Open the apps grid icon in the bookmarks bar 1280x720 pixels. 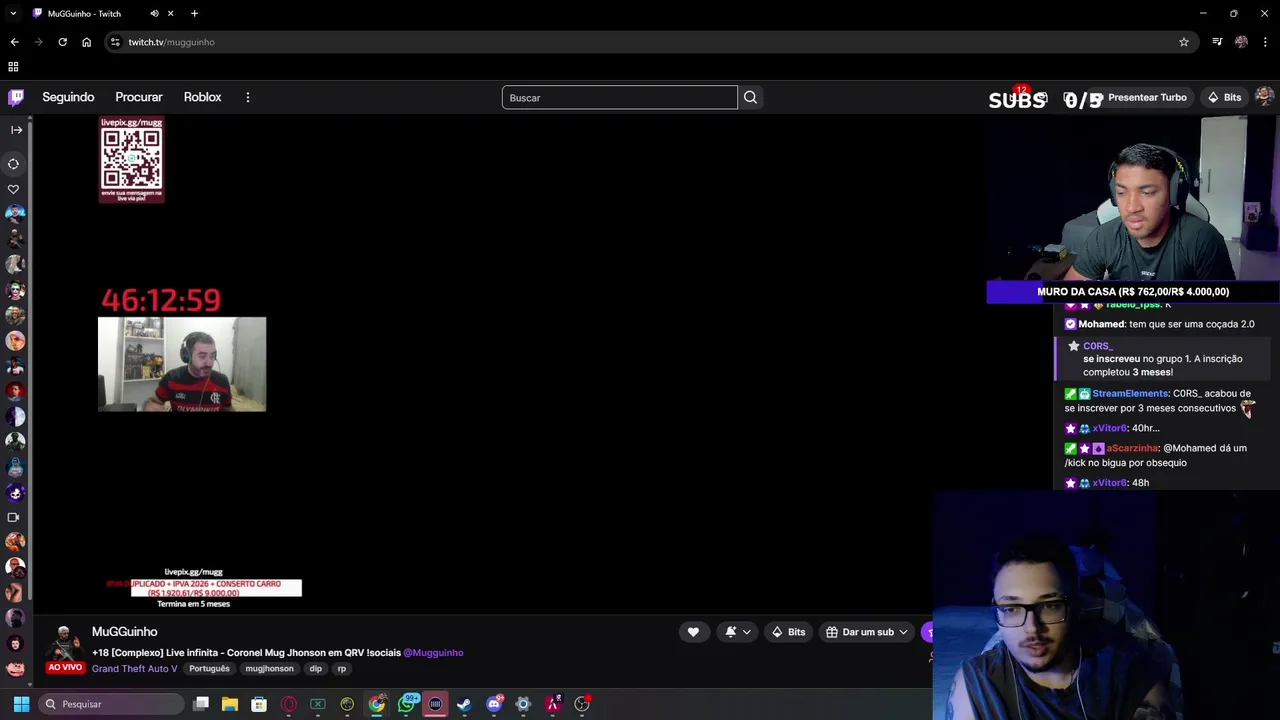13,67
